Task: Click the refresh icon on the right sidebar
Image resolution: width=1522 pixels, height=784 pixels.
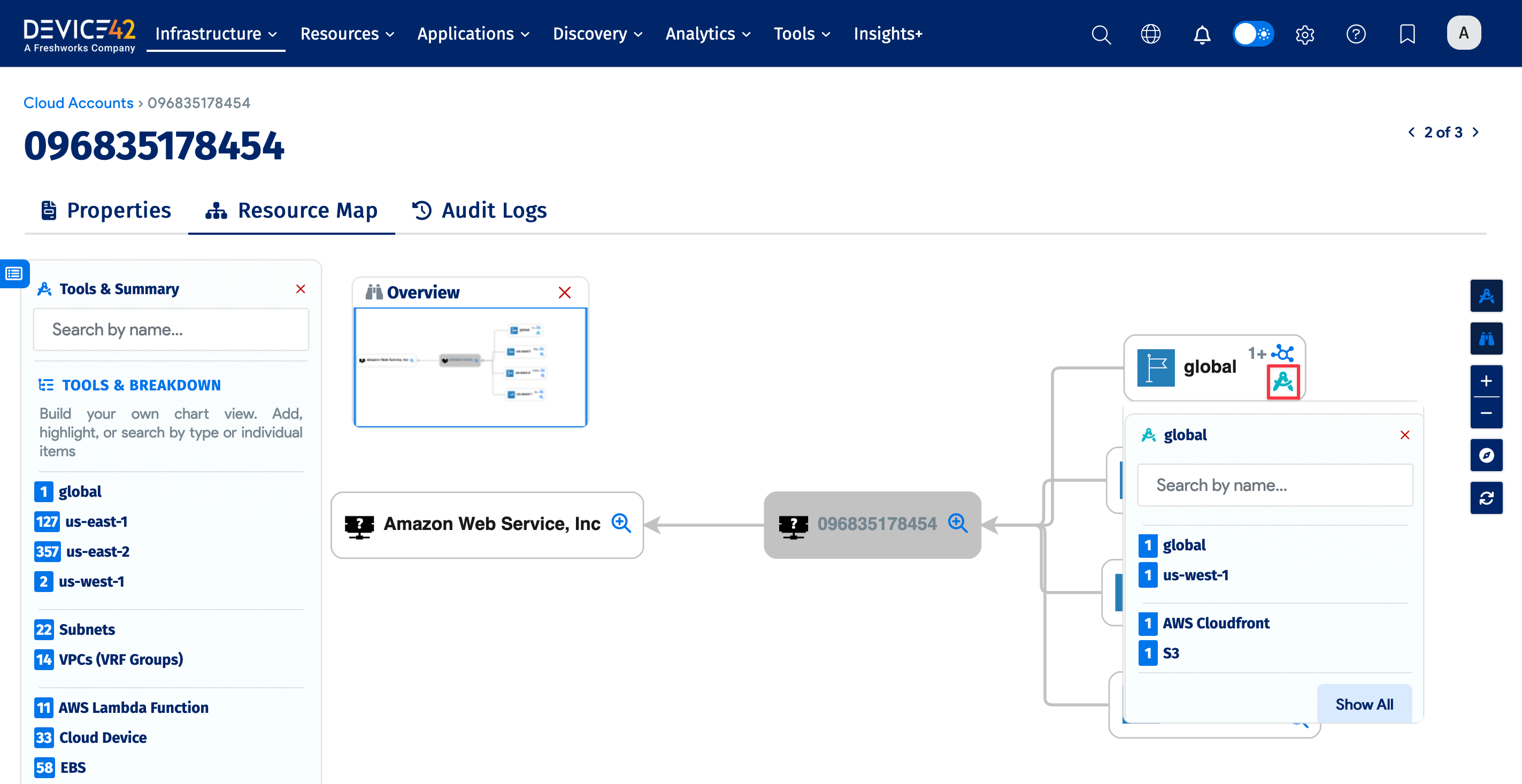Action: (x=1487, y=497)
